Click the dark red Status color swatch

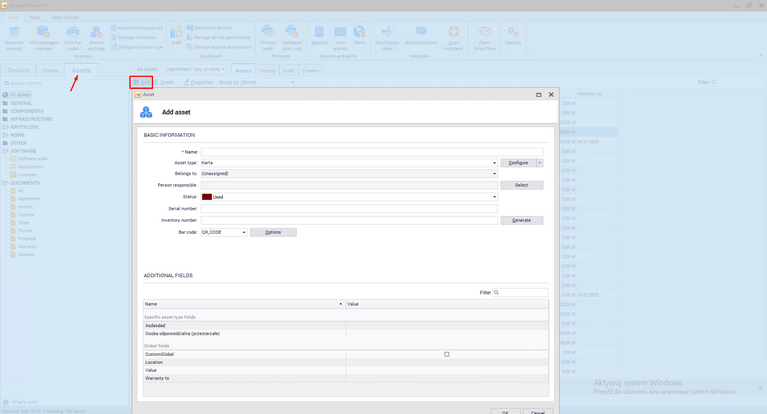pyautogui.click(x=207, y=197)
